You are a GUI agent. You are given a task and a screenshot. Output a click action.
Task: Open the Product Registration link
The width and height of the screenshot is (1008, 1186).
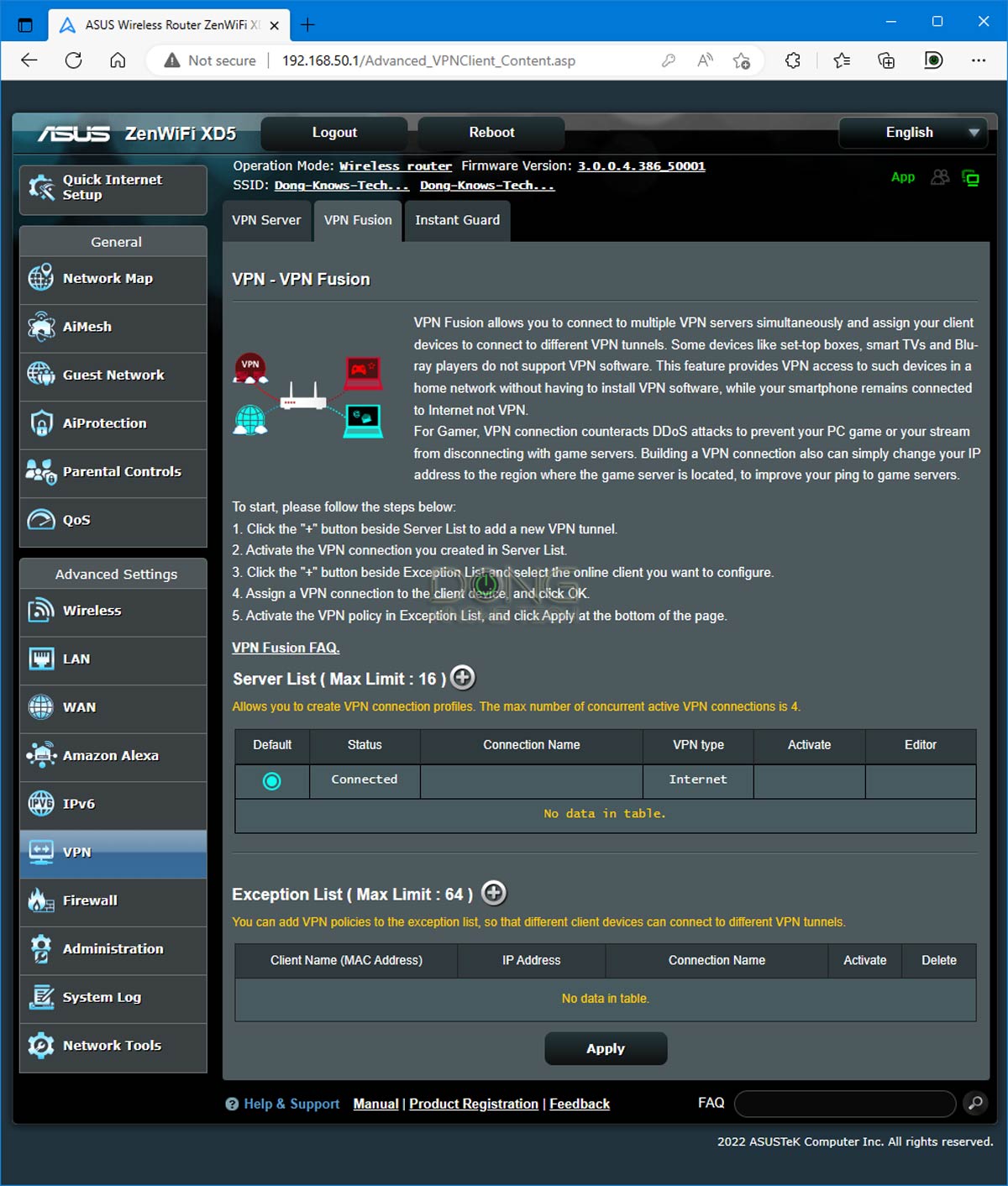pyautogui.click(x=474, y=1104)
